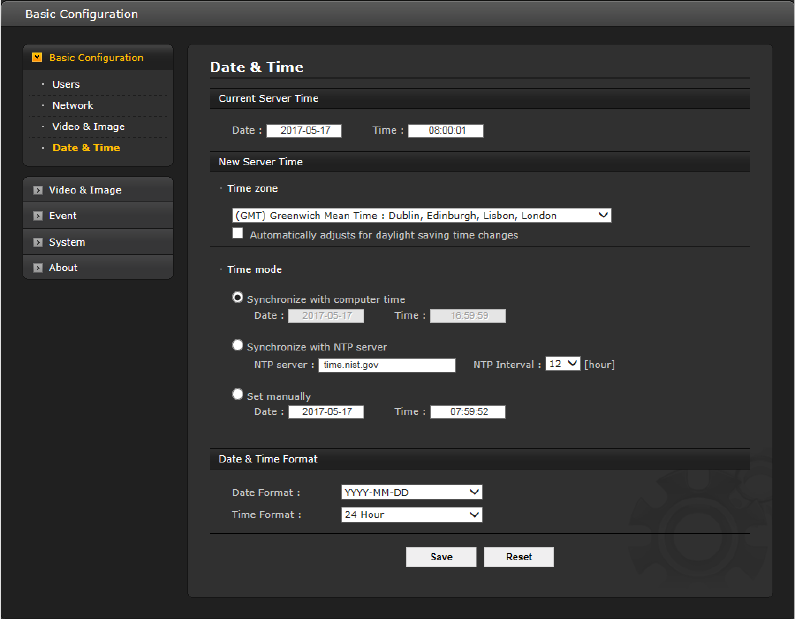Enable automatic daylight saving time adjustment
The height and width of the screenshot is (619, 795).
point(237,233)
